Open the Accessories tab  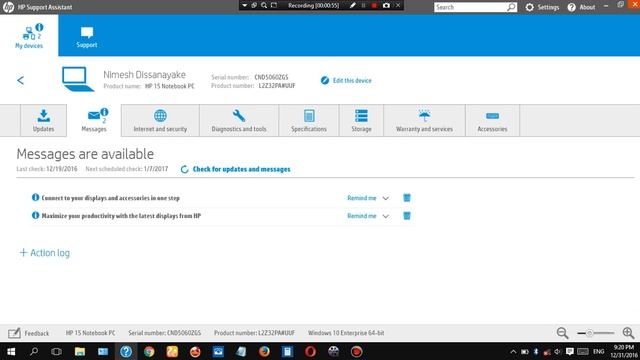(x=492, y=120)
